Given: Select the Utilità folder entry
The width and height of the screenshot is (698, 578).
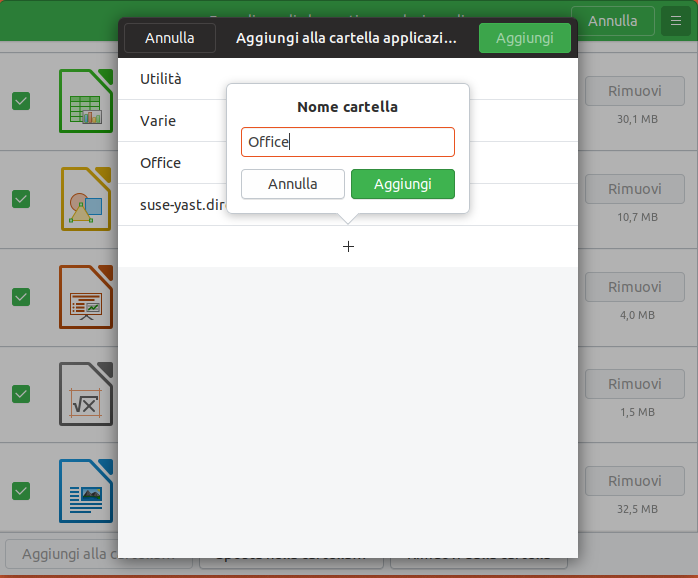Looking at the screenshot, I should [x=161, y=78].
